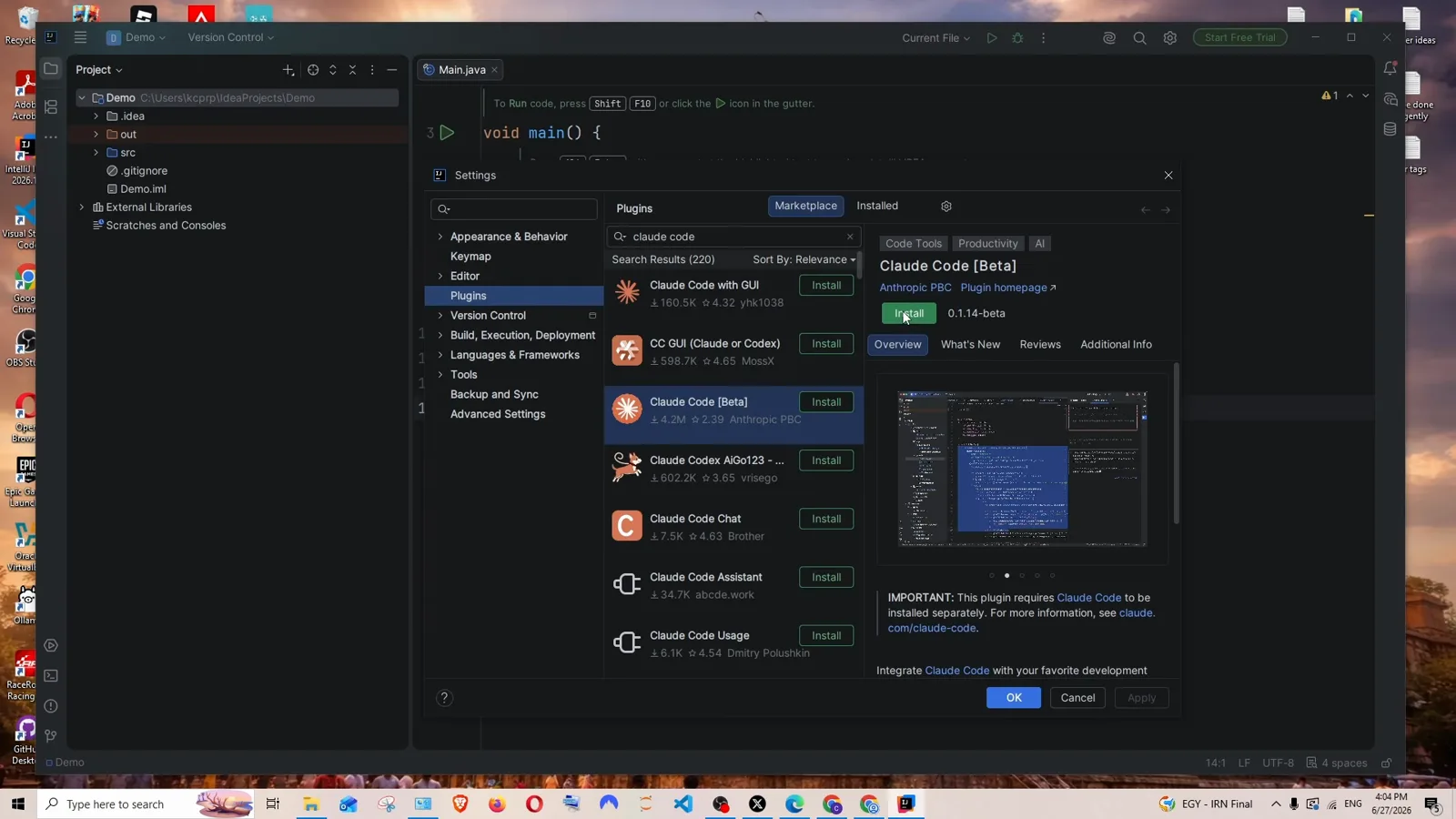Open the main hamburger menu

tap(80, 37)
